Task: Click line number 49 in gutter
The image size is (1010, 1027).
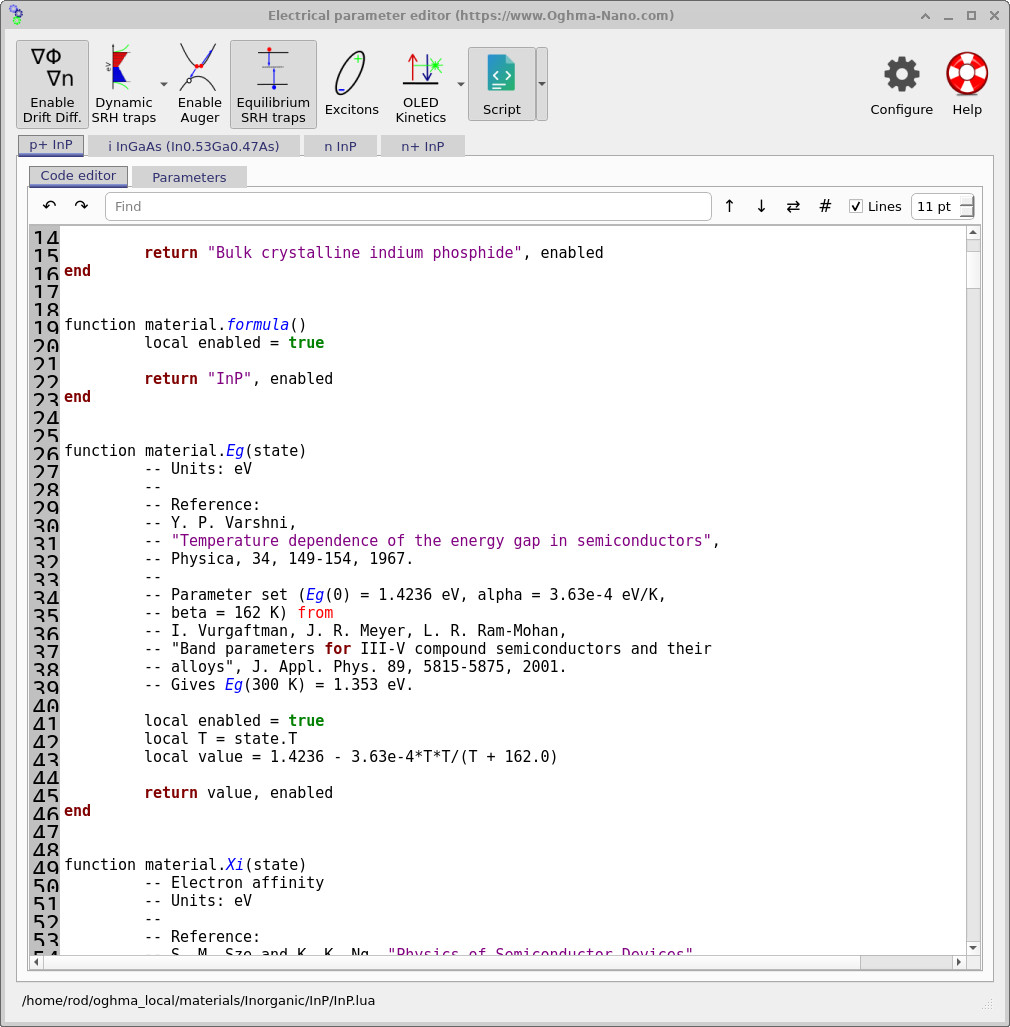Action: 46,868
